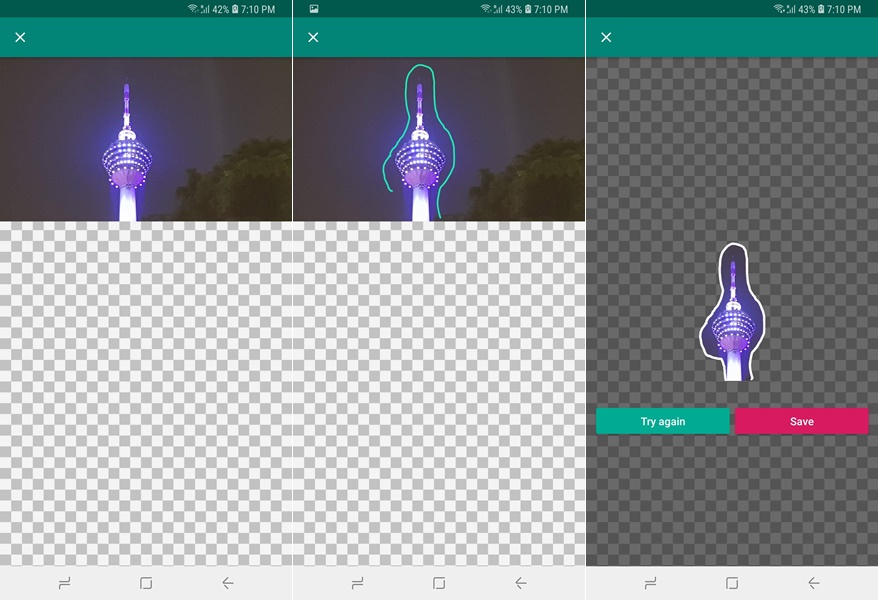Image resolution: width=878 pixels, height=600 pixels.
Task: Tap the outlined tower photo in middle screen
Action: (439, 139)
